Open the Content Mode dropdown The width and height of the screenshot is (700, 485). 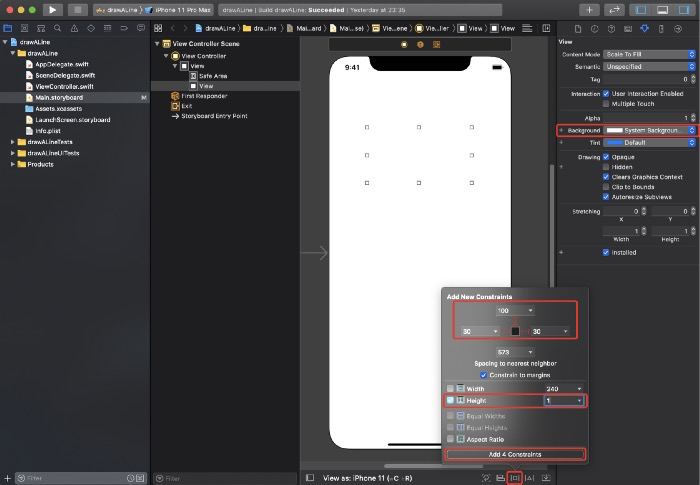click(650, 54)
